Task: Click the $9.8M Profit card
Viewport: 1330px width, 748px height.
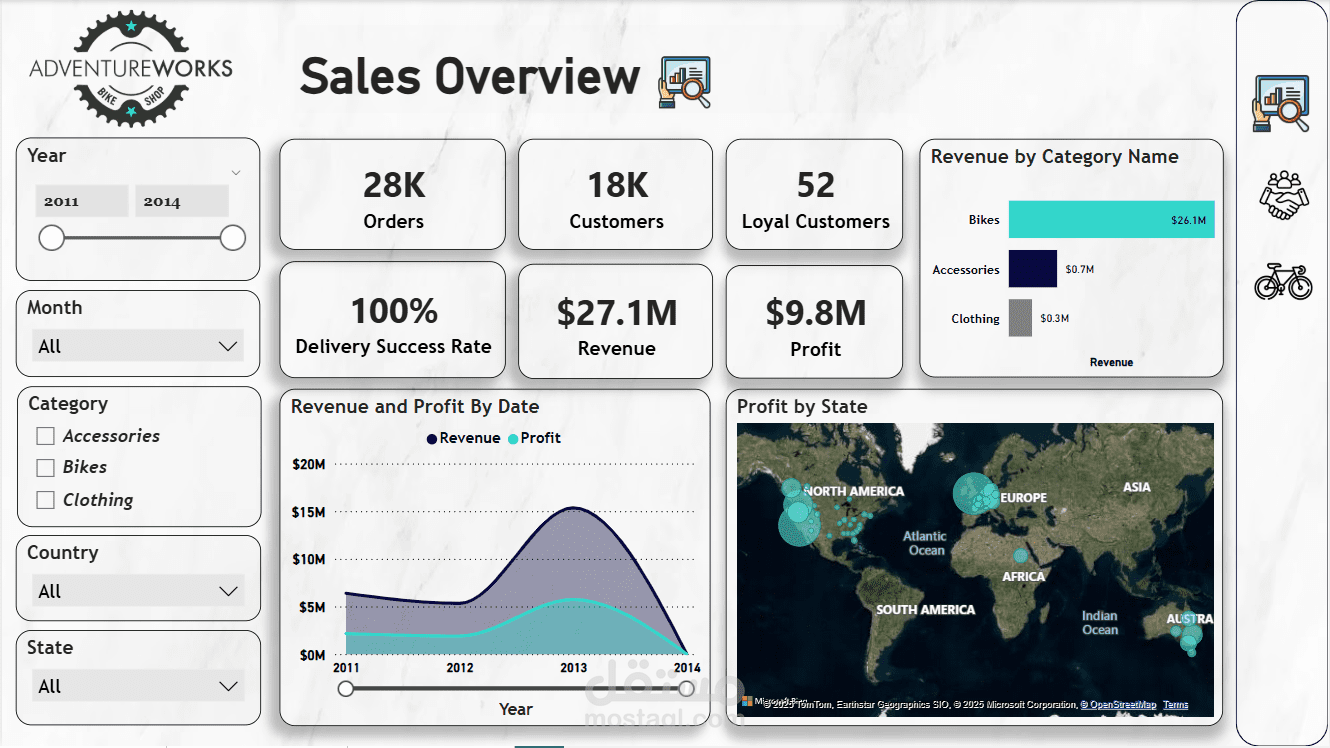Action: 815,321
